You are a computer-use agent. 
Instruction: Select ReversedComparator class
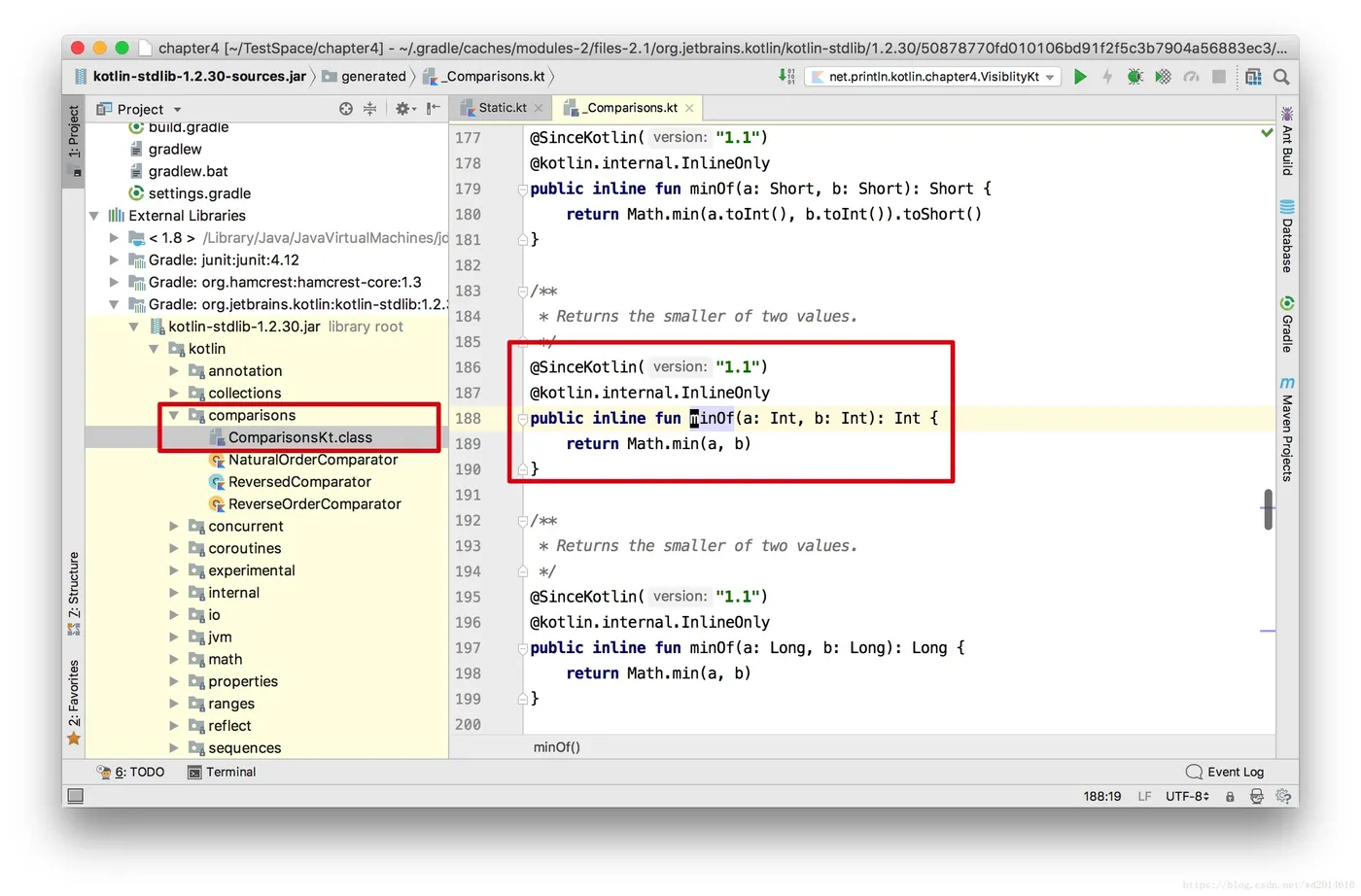(290, 482)
